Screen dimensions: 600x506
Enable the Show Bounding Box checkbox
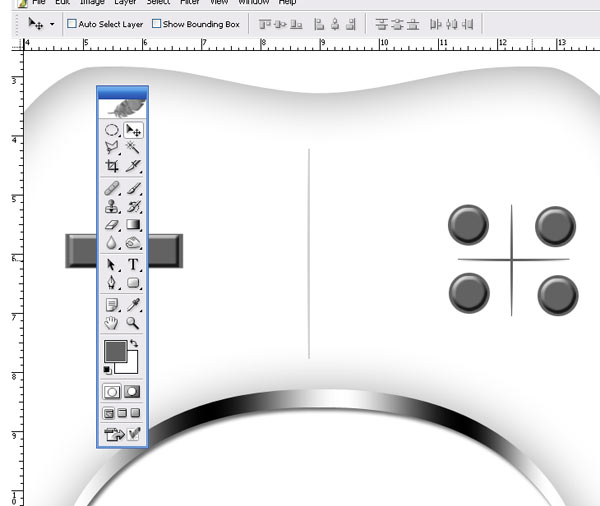[157, 24]
